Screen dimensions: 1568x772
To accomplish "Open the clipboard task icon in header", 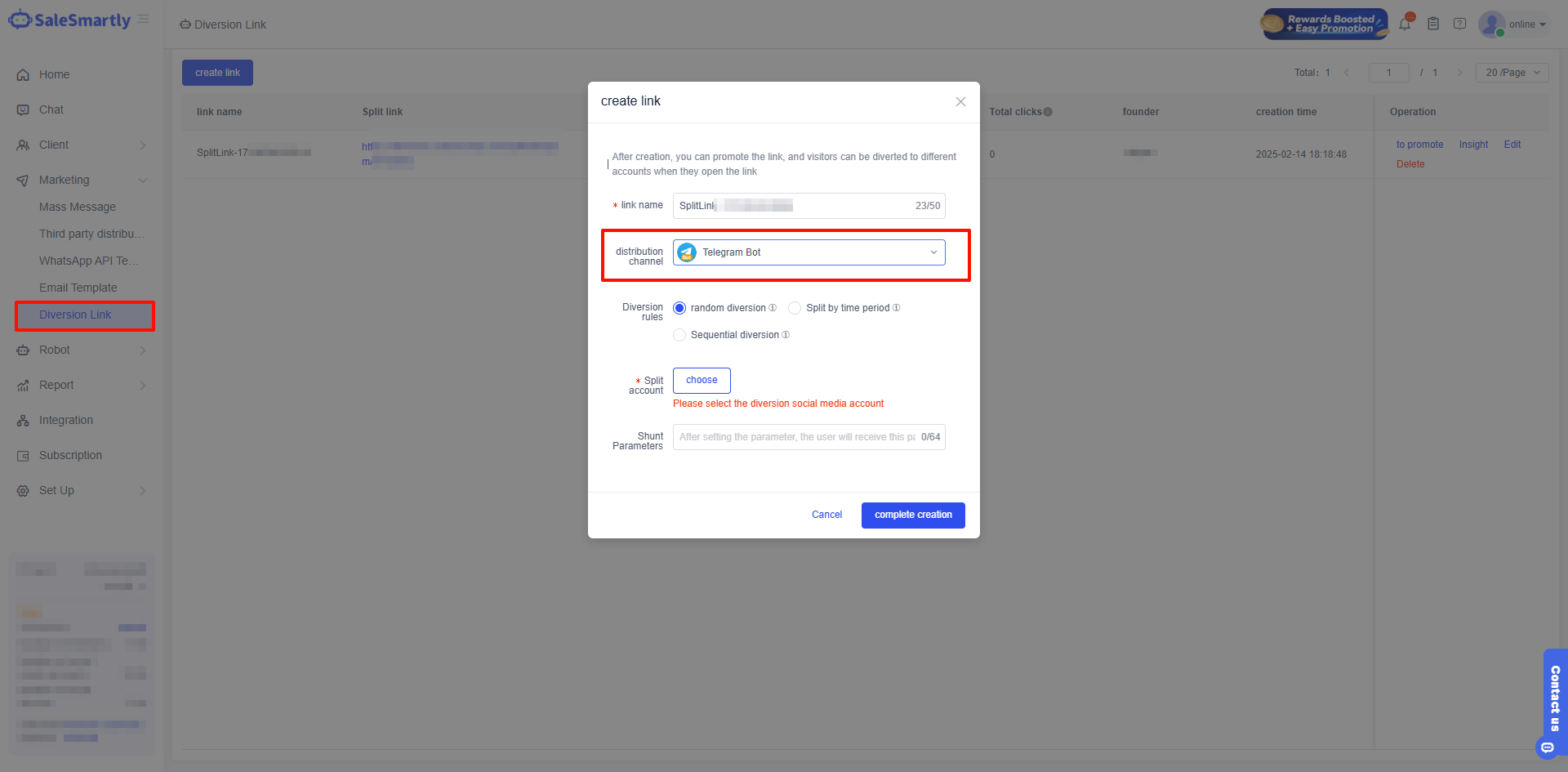I will tap(1433, 25).
